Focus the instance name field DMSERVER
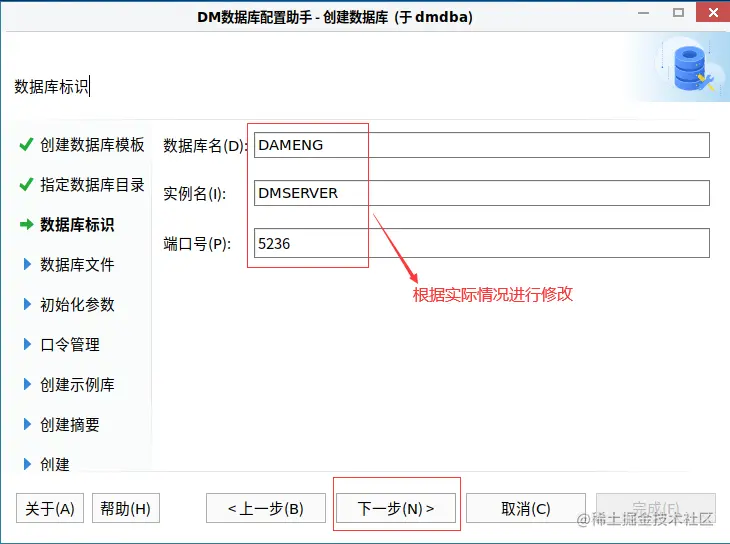This screenshot has width=730, height=544. (482, 193)
